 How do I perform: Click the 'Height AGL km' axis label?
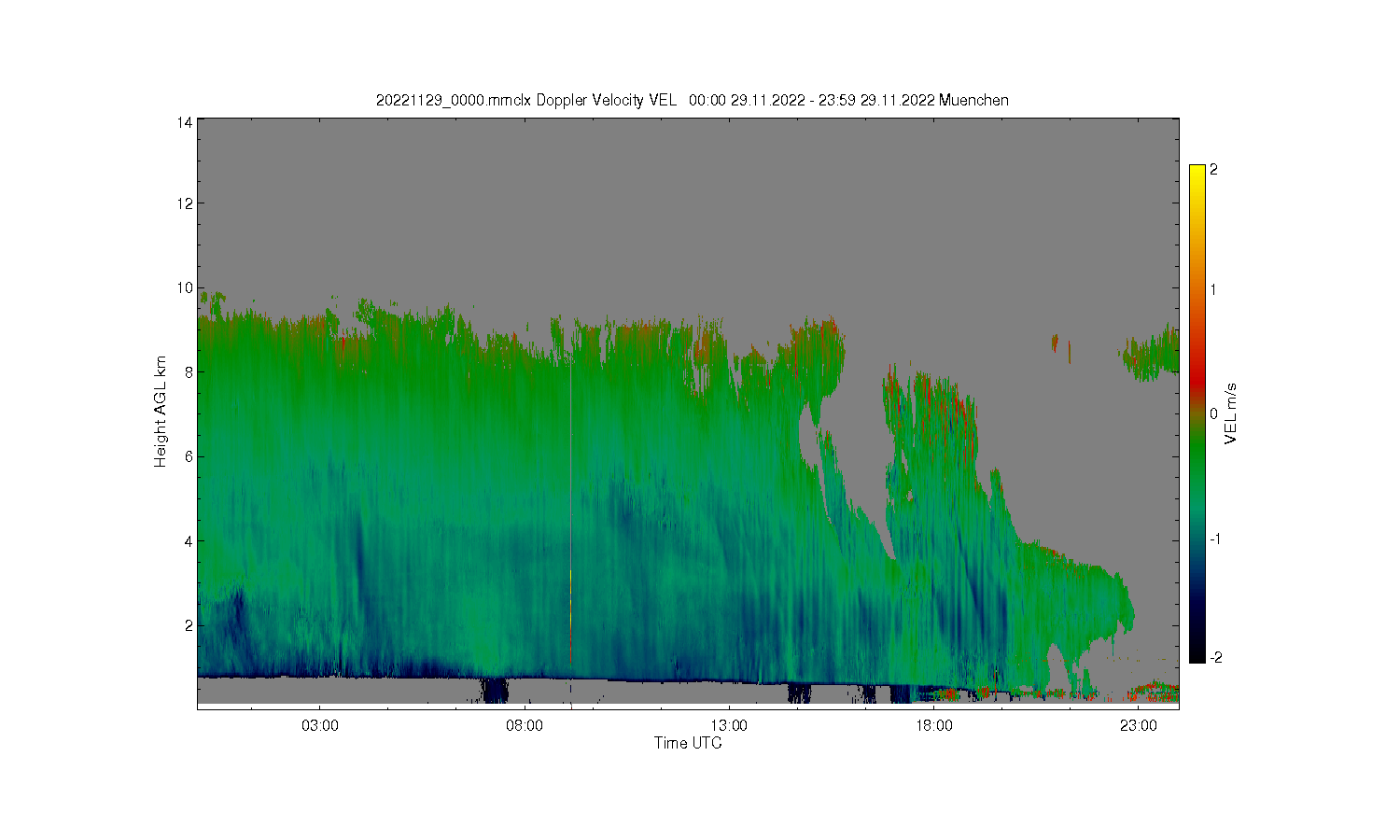[161, 412]
